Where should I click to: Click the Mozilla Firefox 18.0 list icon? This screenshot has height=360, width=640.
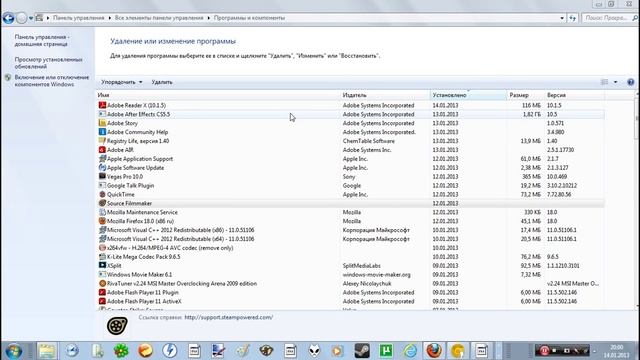coord(102,221)
